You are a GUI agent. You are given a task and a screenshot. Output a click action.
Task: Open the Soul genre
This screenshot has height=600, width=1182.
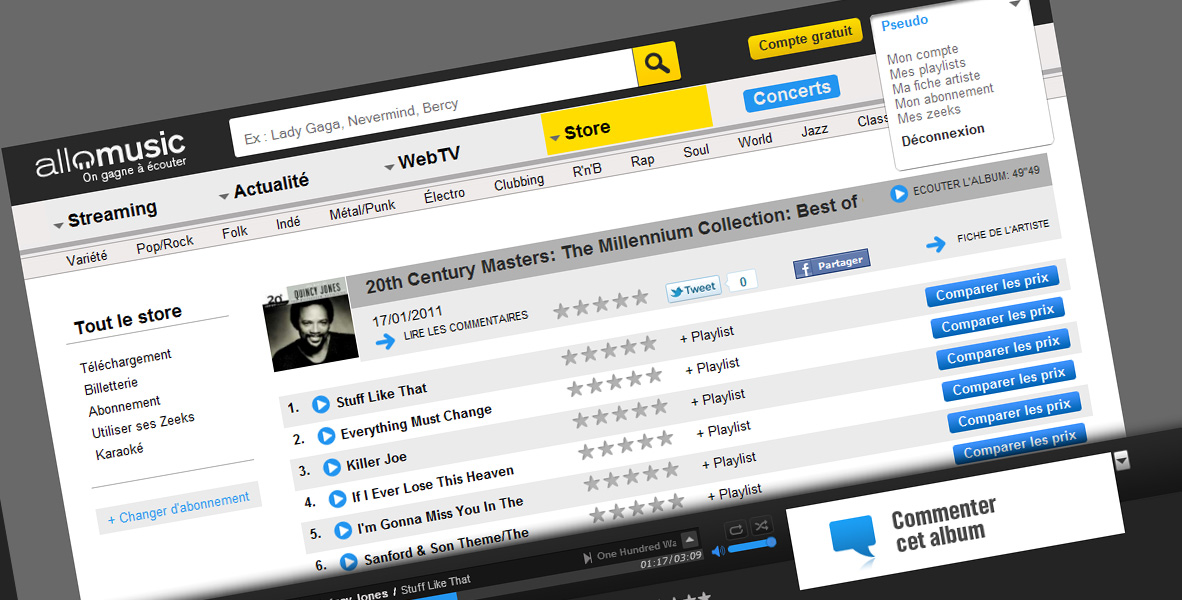coord(696,152)
